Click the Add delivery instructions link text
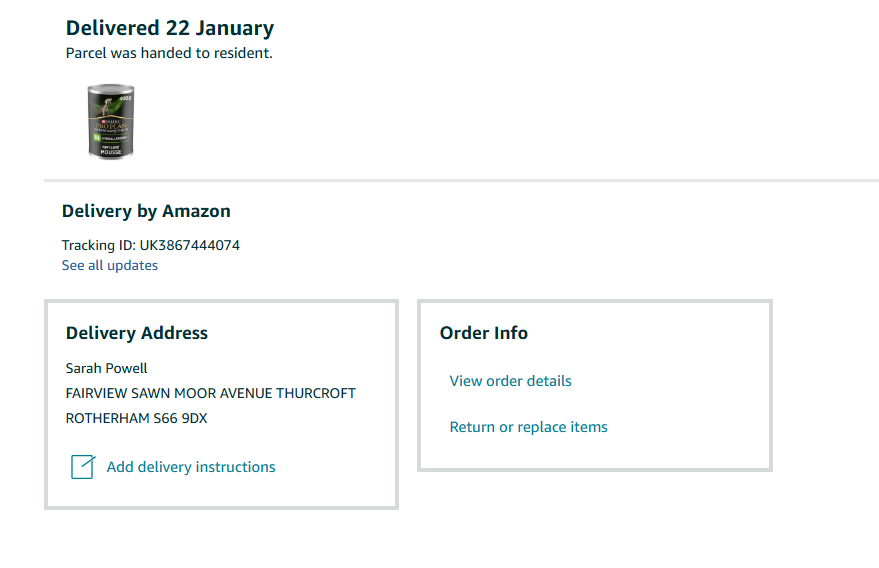 [191, 467]
